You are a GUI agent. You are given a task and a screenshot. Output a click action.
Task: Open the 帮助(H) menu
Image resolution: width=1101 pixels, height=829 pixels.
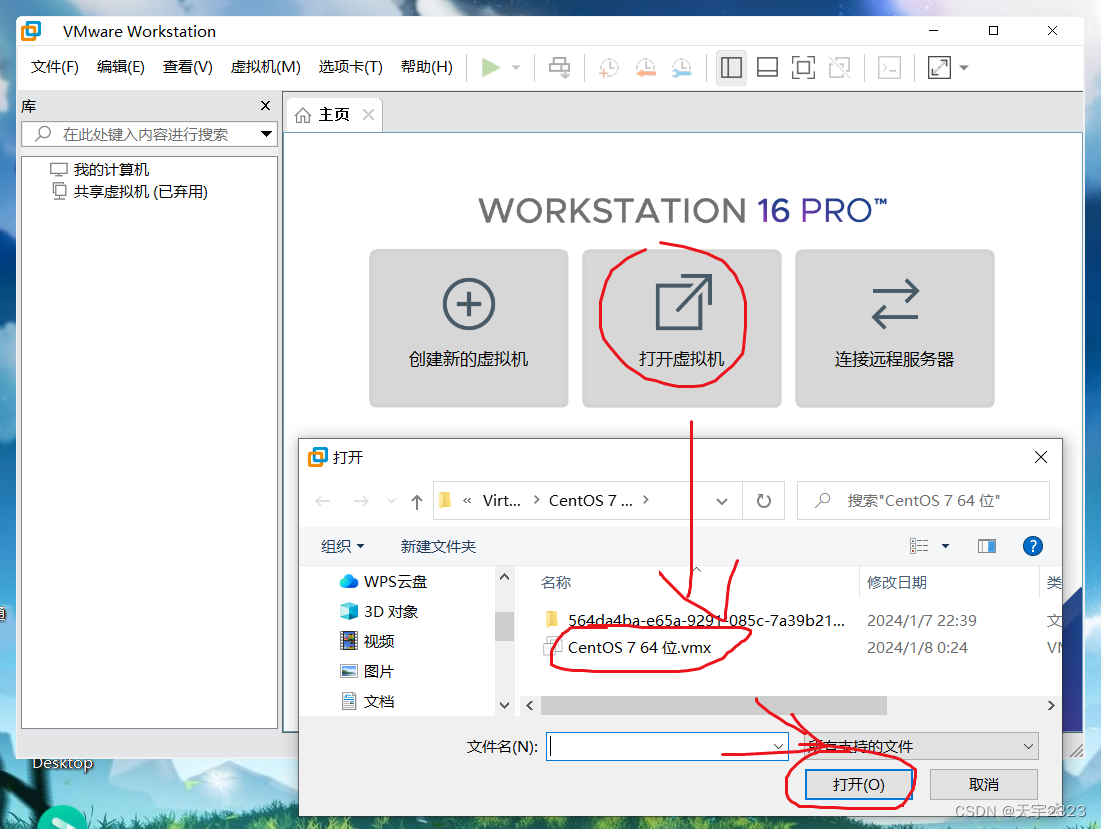pos(427,67)
